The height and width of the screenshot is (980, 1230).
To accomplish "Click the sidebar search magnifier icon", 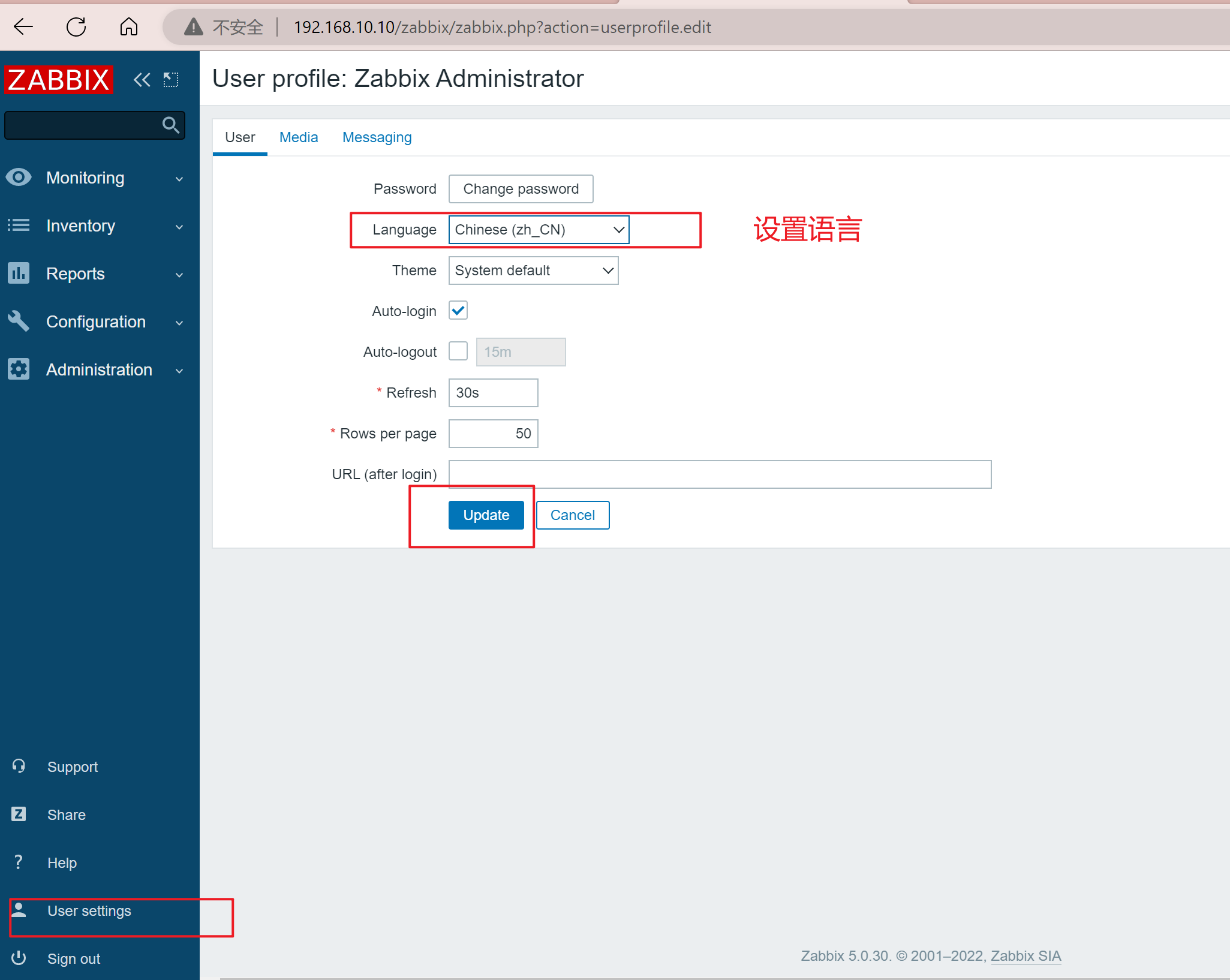I will point(170,125).
